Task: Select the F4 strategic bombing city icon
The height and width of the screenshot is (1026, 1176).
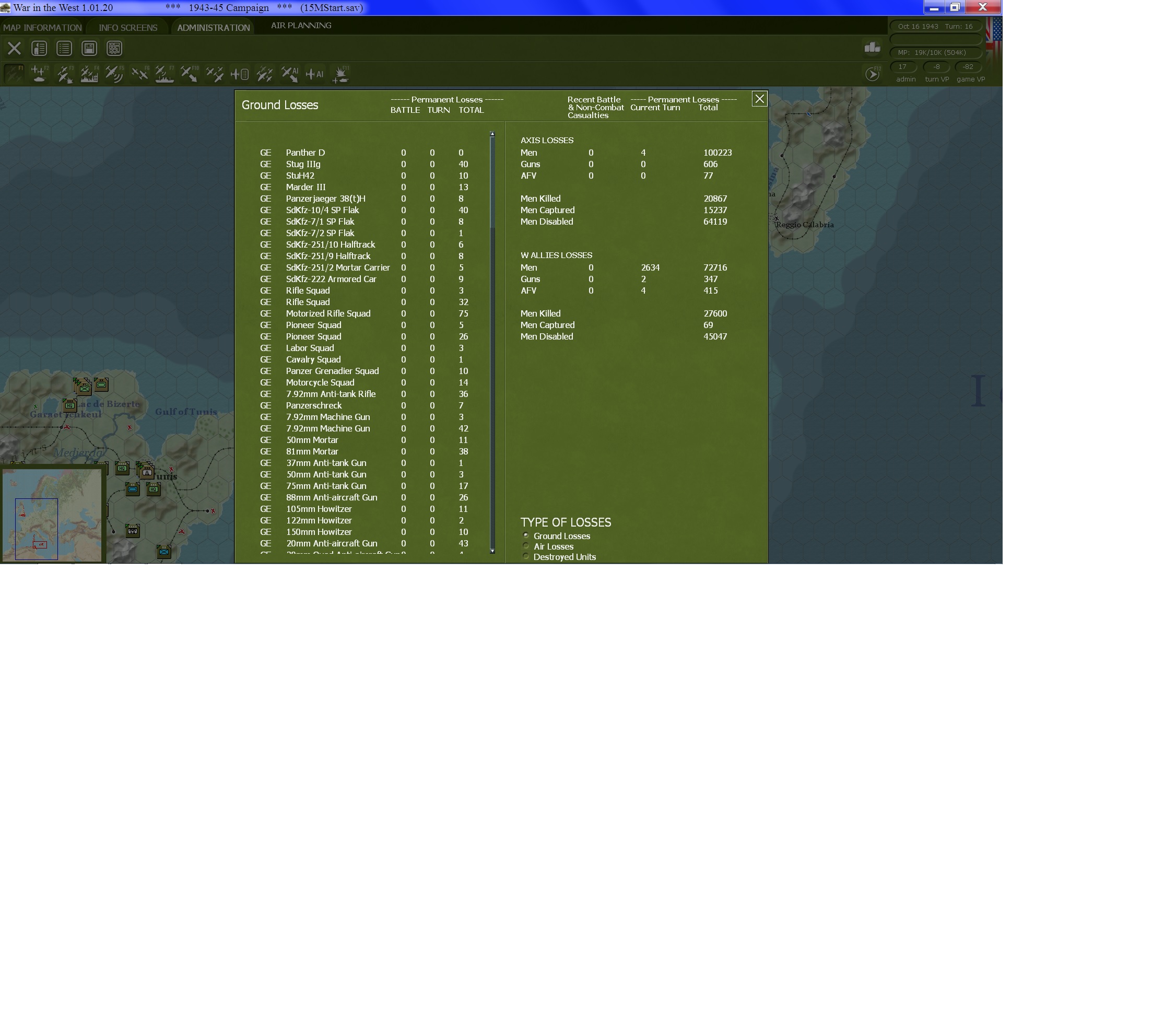Action: [x=89, y=74]
